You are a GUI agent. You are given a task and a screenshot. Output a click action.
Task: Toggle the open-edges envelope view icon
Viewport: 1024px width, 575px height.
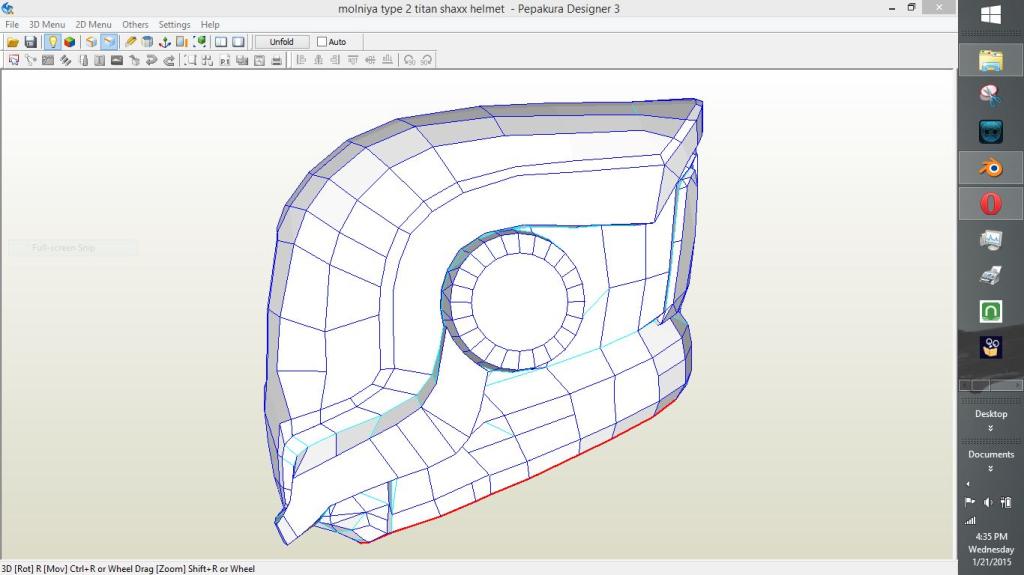108,42
